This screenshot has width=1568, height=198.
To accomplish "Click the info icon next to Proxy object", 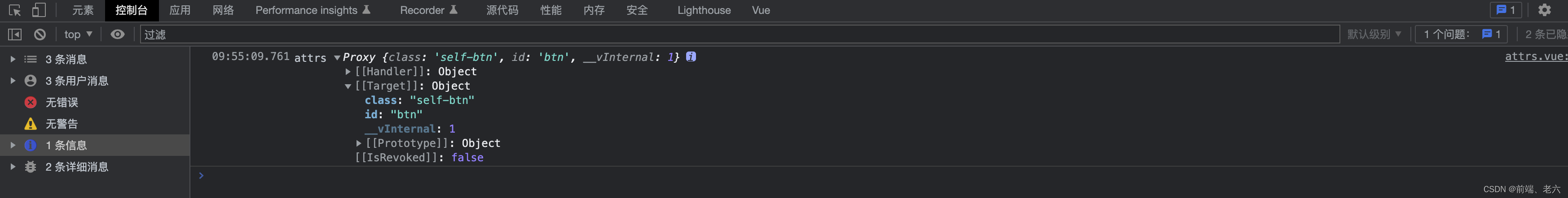I will [691, 56].
